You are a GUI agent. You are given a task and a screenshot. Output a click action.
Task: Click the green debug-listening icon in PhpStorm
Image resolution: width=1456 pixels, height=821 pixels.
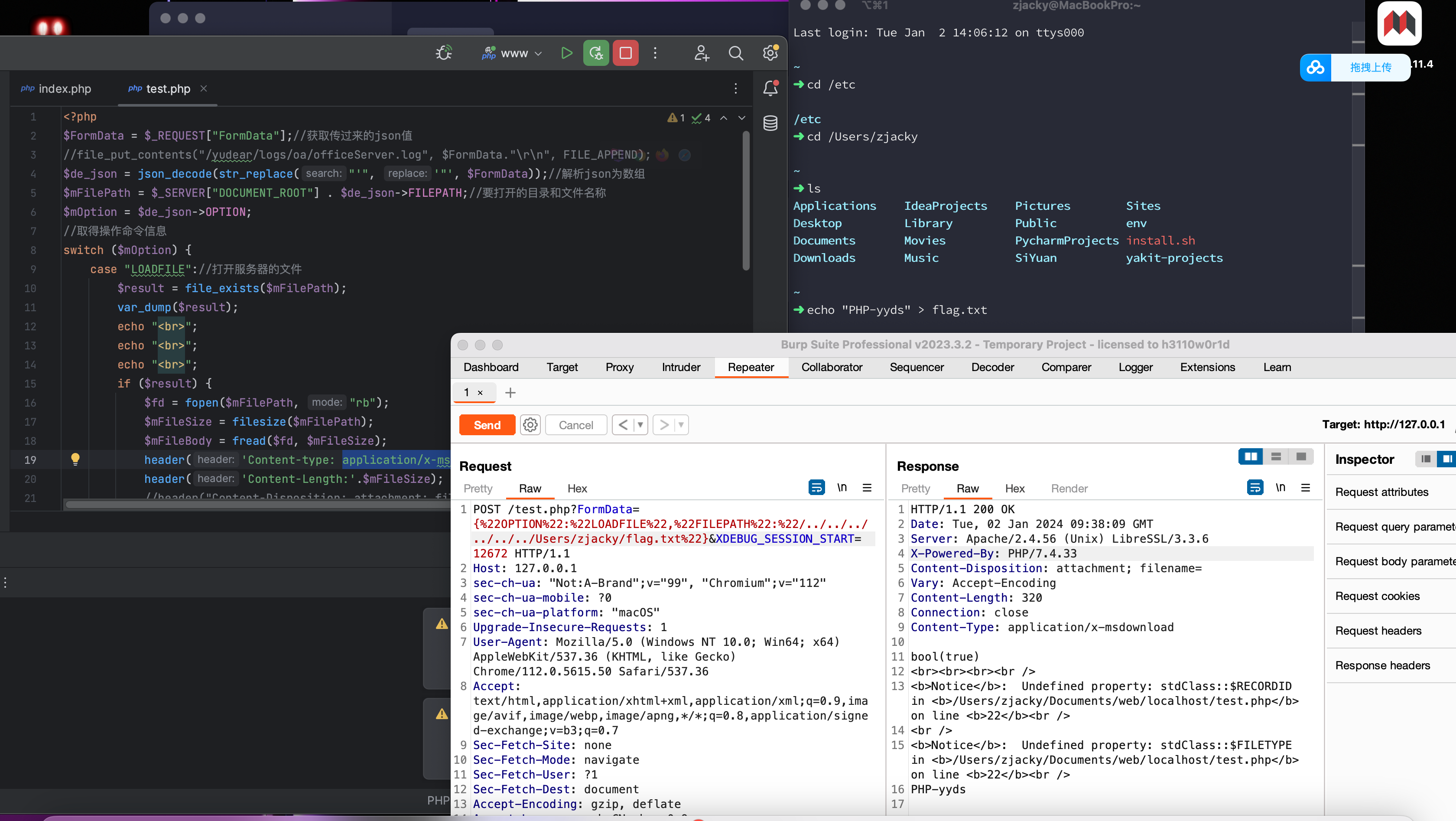point(596,53)
